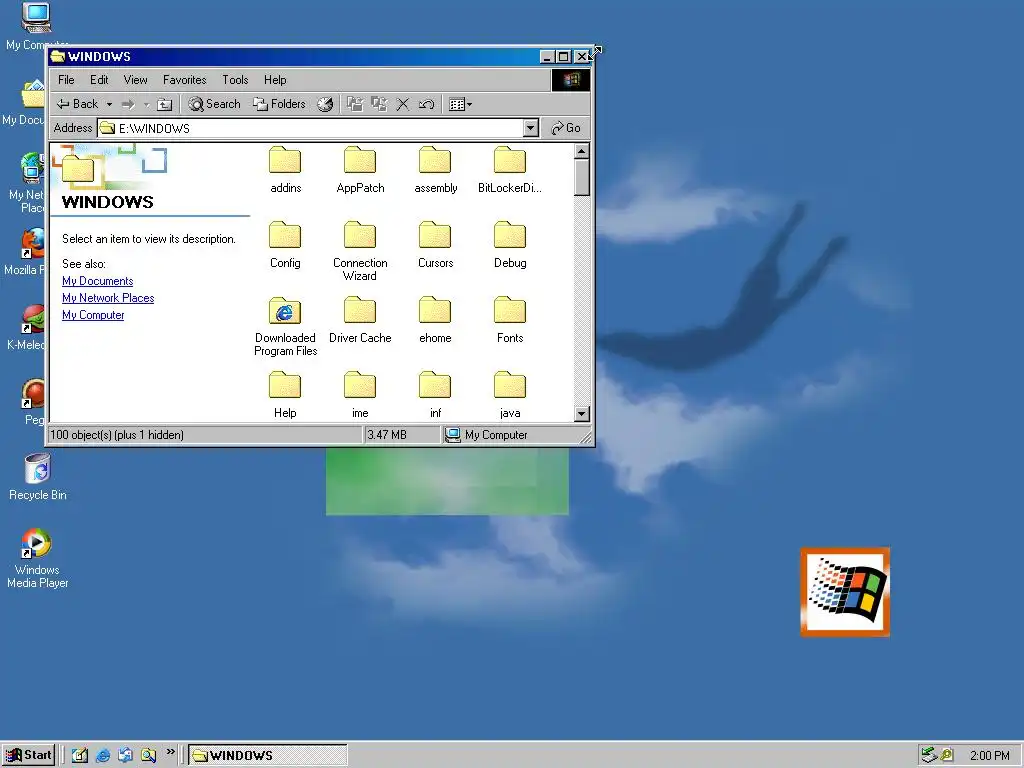Click the Undo toolbar icon
Viewport: 1024px width, 768px height.
tap(426, 104)
